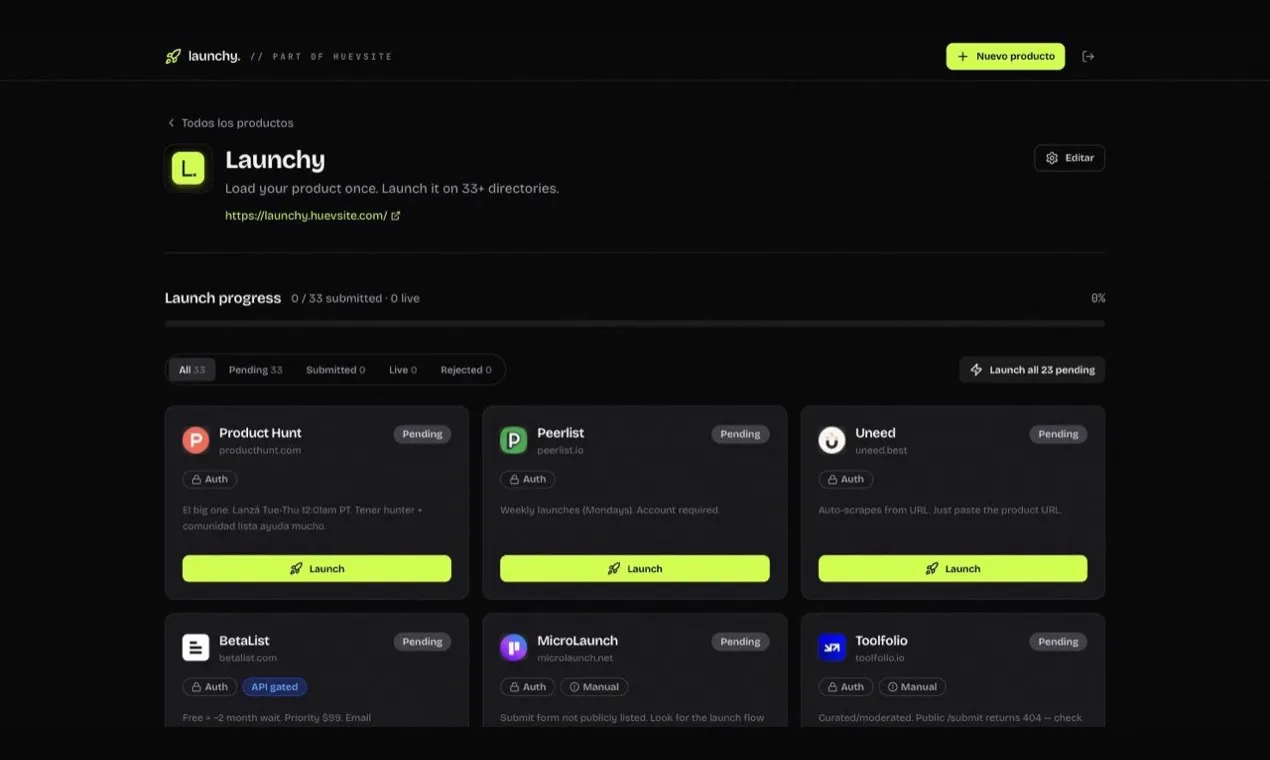Click the Launchy product logo thumbnail
This screenshot has width=1270, height=760.
click(x=188, y=168)
